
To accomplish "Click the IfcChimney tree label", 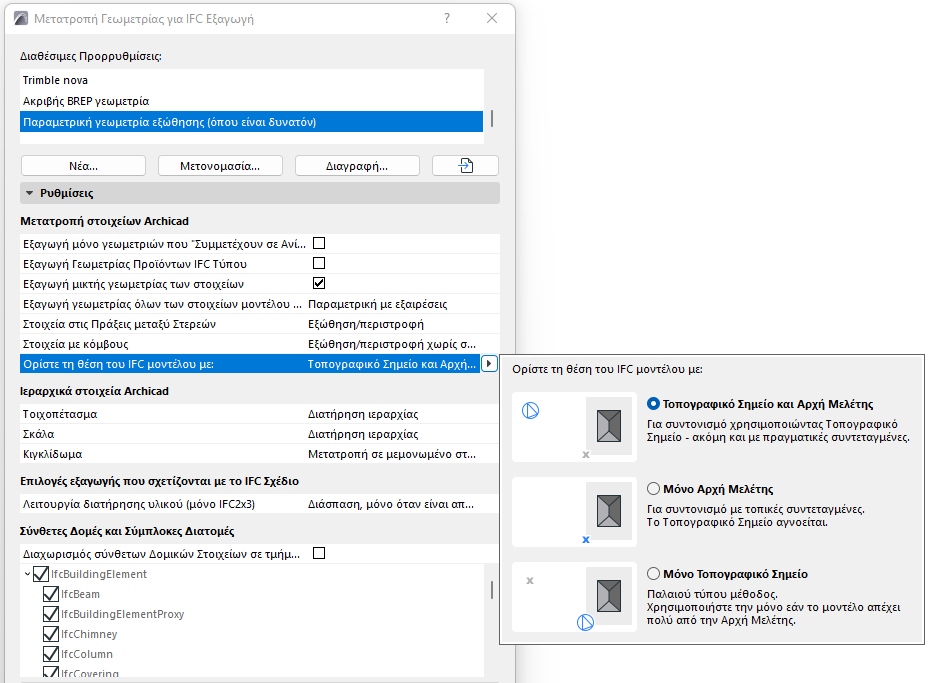I will point(89,634).
